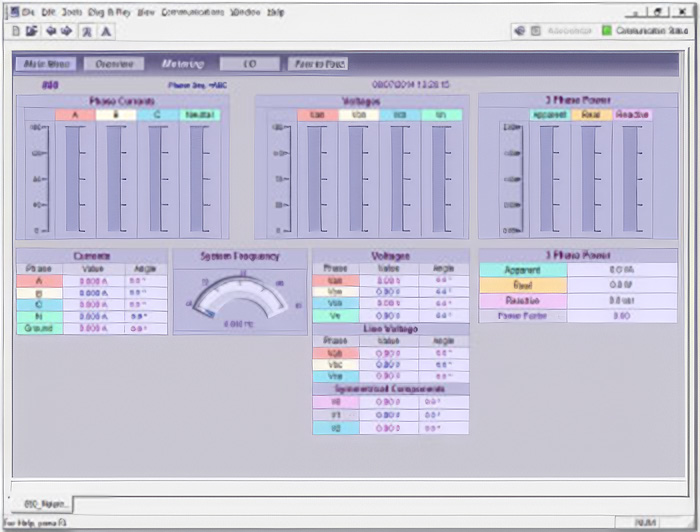
Task: Open the File menu
Action: [x=28, y=12]
